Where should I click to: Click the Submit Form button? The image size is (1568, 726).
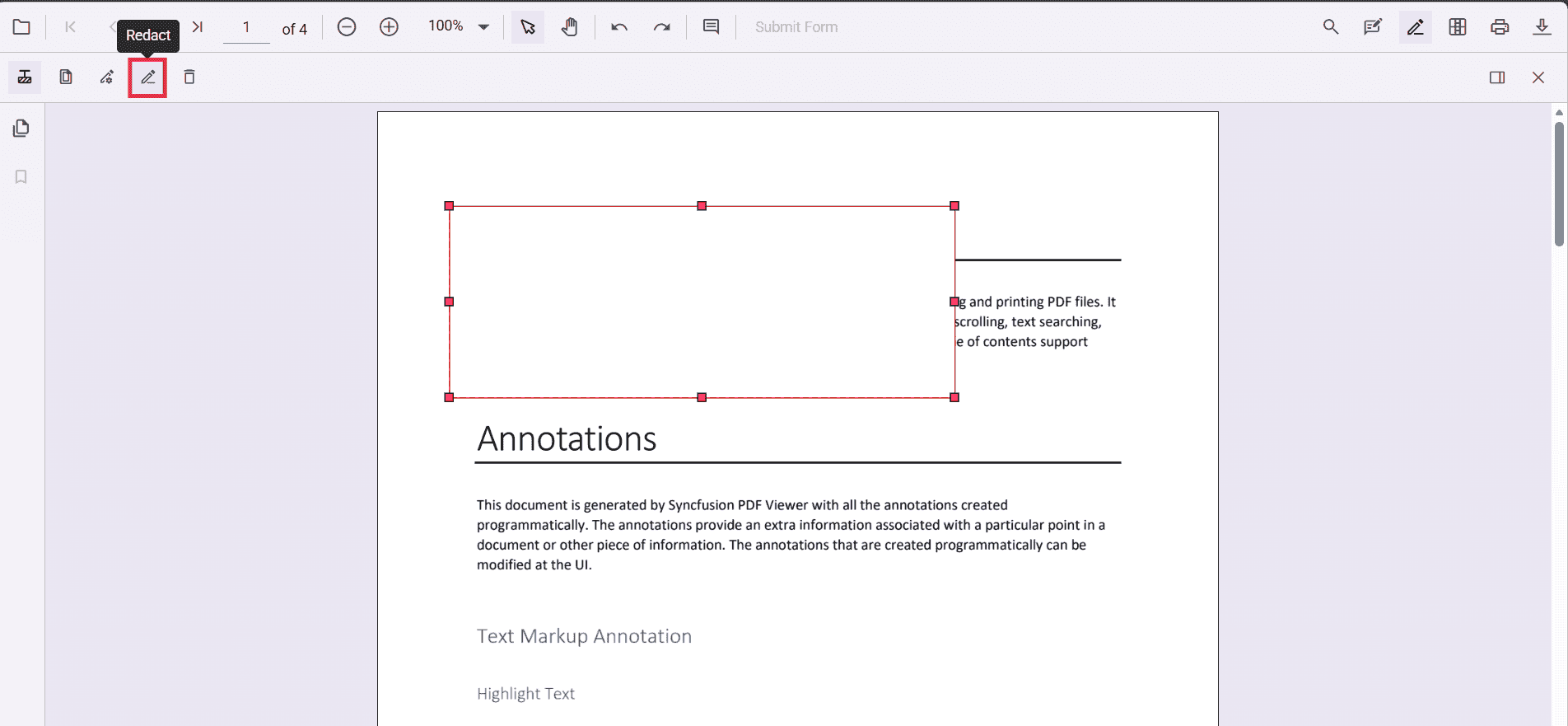click(x=796, y=27)
